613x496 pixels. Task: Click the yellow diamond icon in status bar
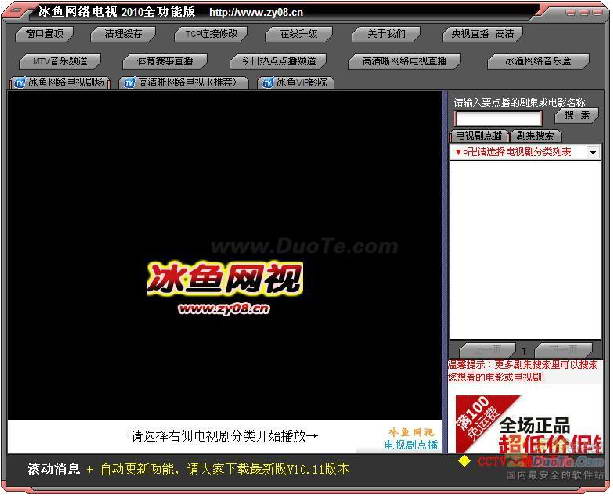point(464,462)
